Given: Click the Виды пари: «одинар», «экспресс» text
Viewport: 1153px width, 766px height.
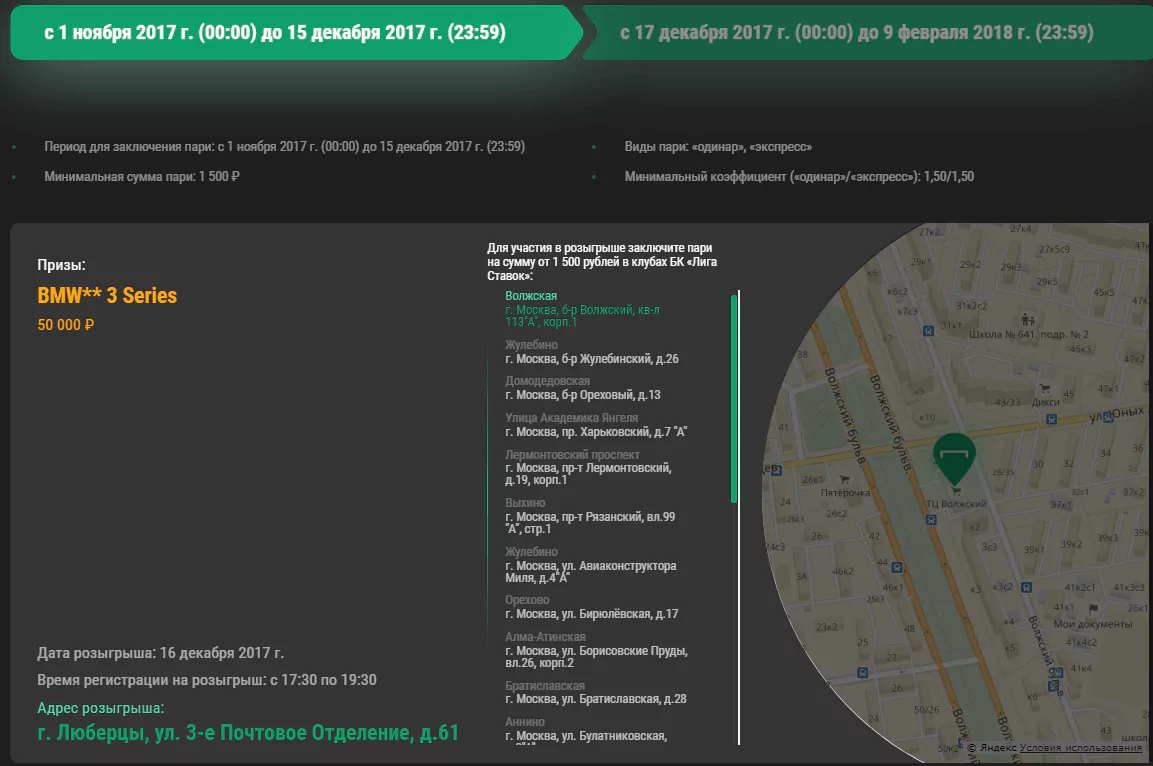Looking at the screenshot, I should (x=718, y=146).
